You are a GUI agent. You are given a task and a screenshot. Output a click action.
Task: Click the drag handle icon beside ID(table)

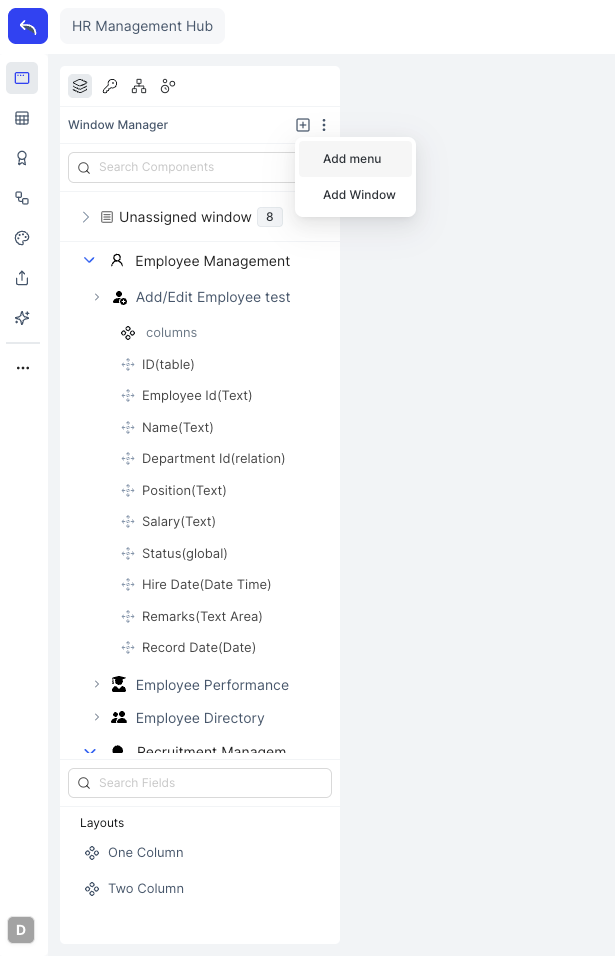[128, 365]
